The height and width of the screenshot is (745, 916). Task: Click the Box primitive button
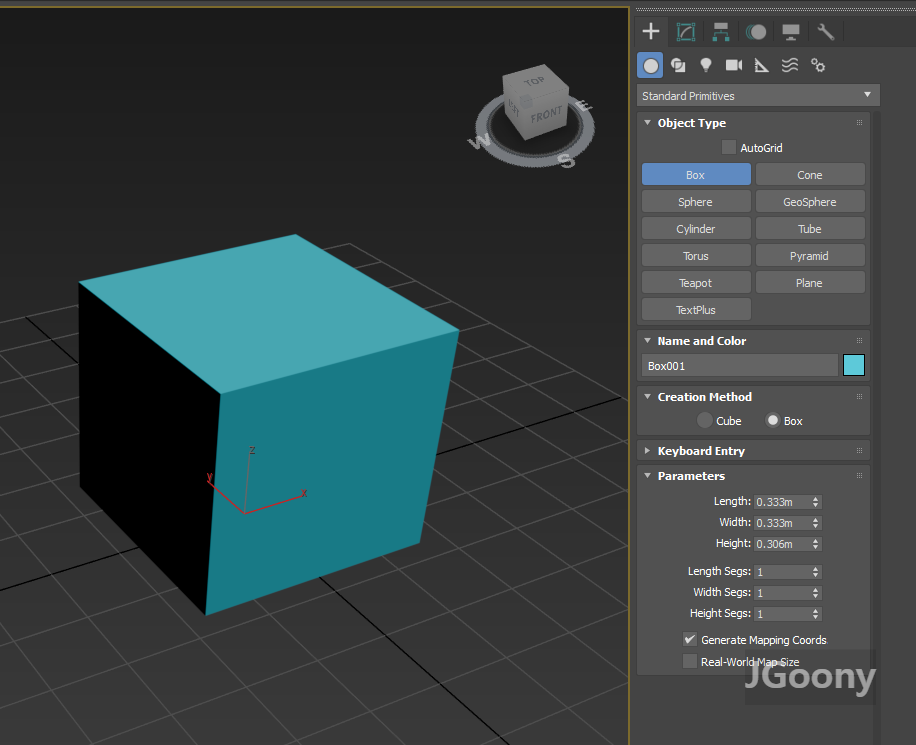[x=696, y=175]
